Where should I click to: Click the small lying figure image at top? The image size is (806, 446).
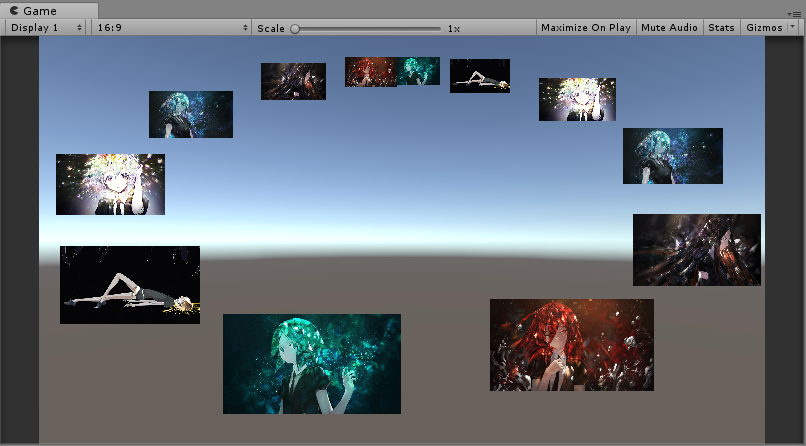tap(480, 76)
